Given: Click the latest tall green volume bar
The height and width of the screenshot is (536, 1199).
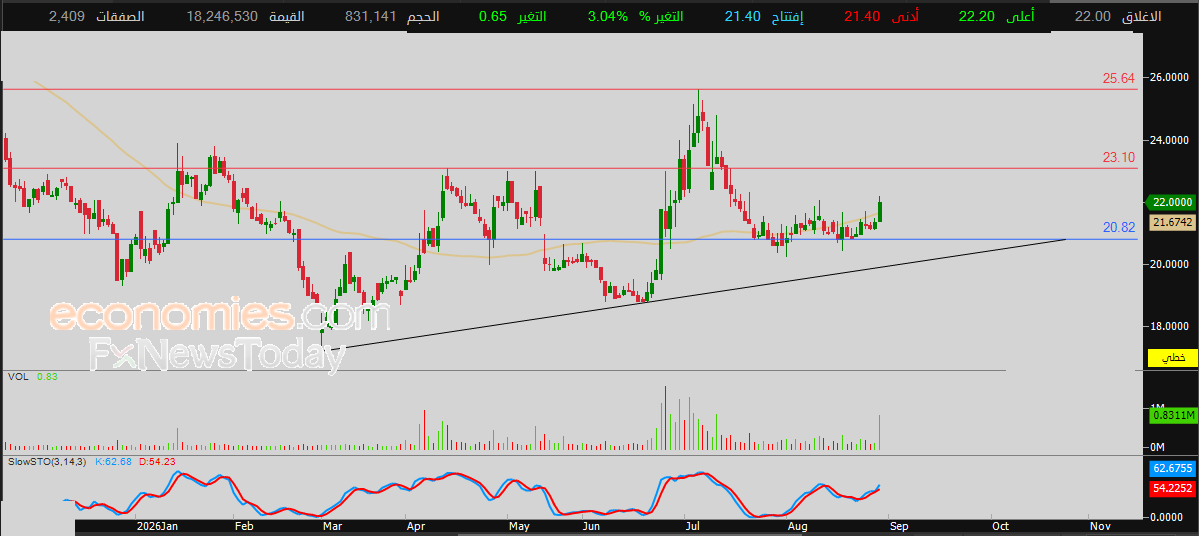Looking at the screenshot, I should [881, 431].
